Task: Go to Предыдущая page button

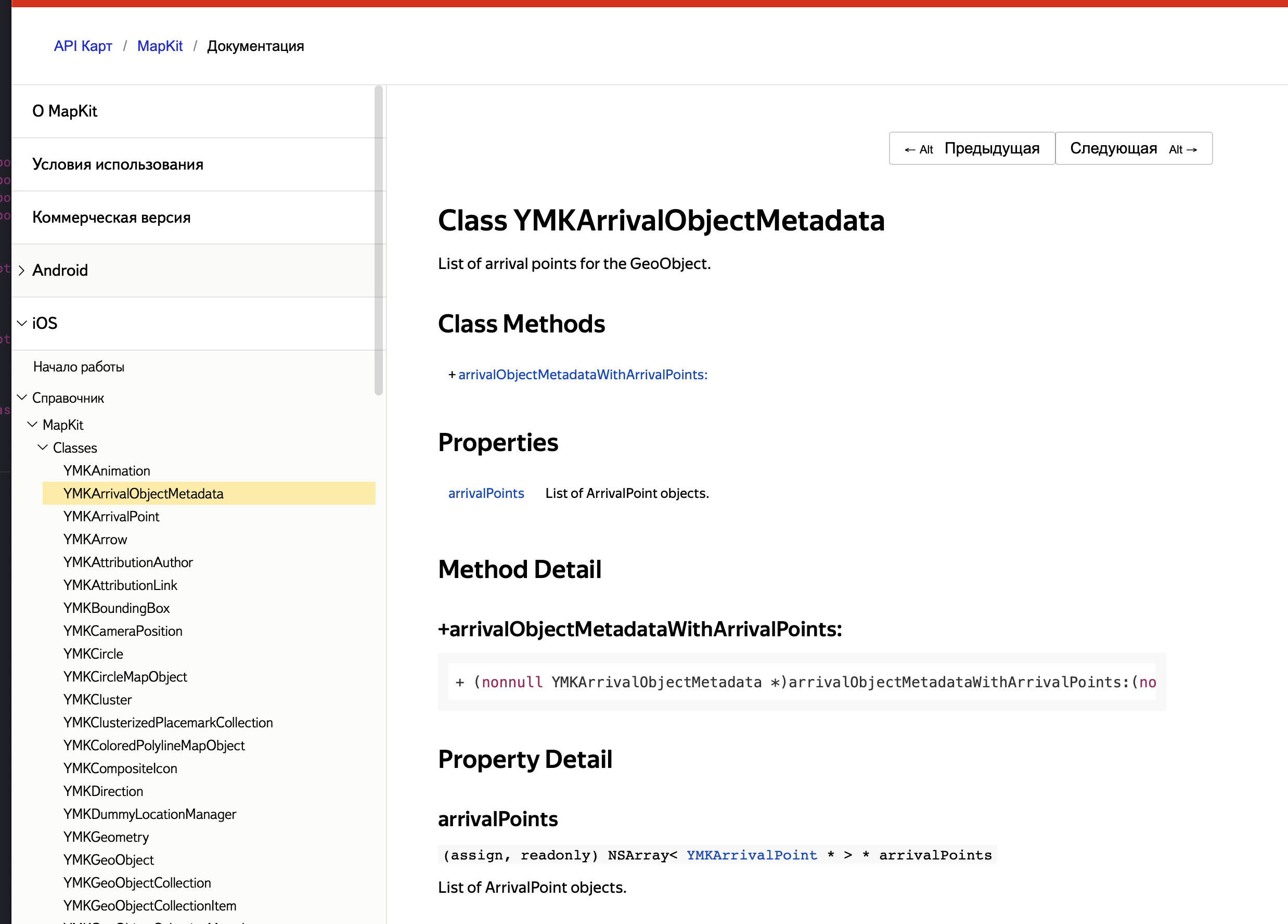Action: click(972, 149)
